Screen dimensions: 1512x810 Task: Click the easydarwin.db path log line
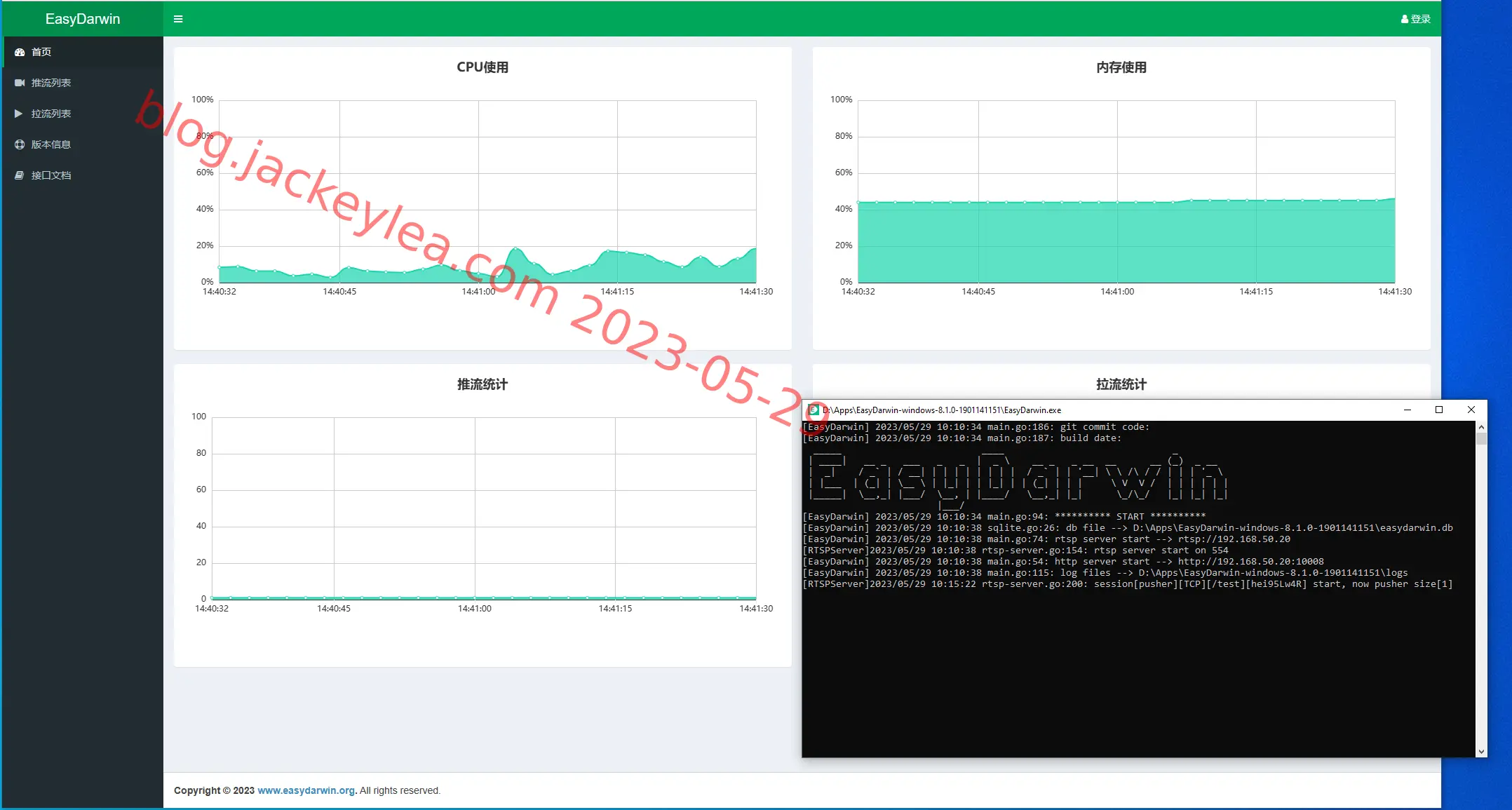[1128, 528]
